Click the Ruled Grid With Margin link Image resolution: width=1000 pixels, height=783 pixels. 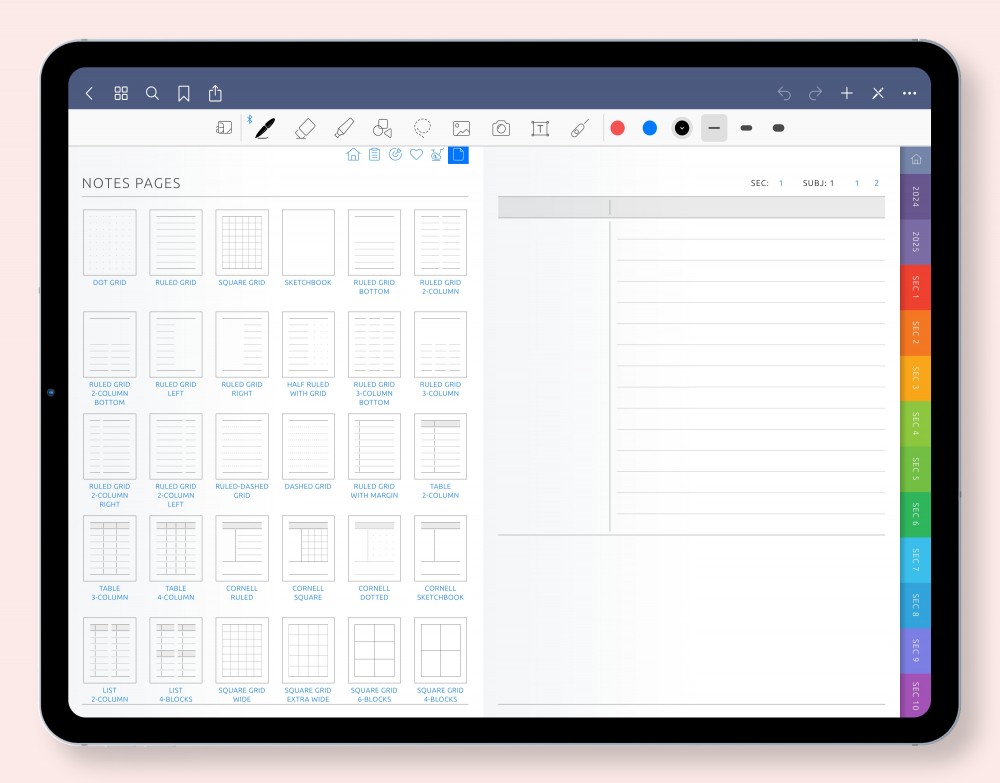click(374, 491)
